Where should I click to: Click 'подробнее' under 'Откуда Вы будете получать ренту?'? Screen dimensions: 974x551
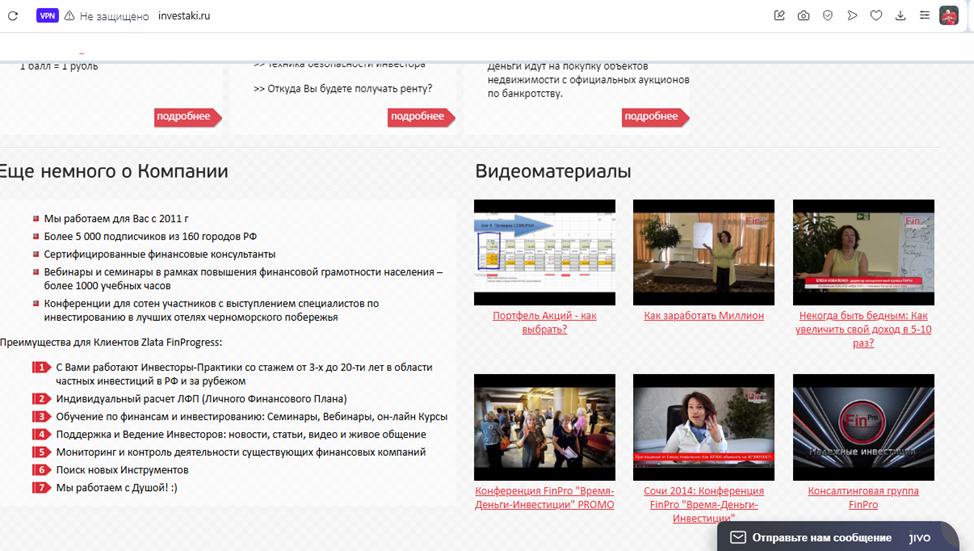click(x=421, y=117)
